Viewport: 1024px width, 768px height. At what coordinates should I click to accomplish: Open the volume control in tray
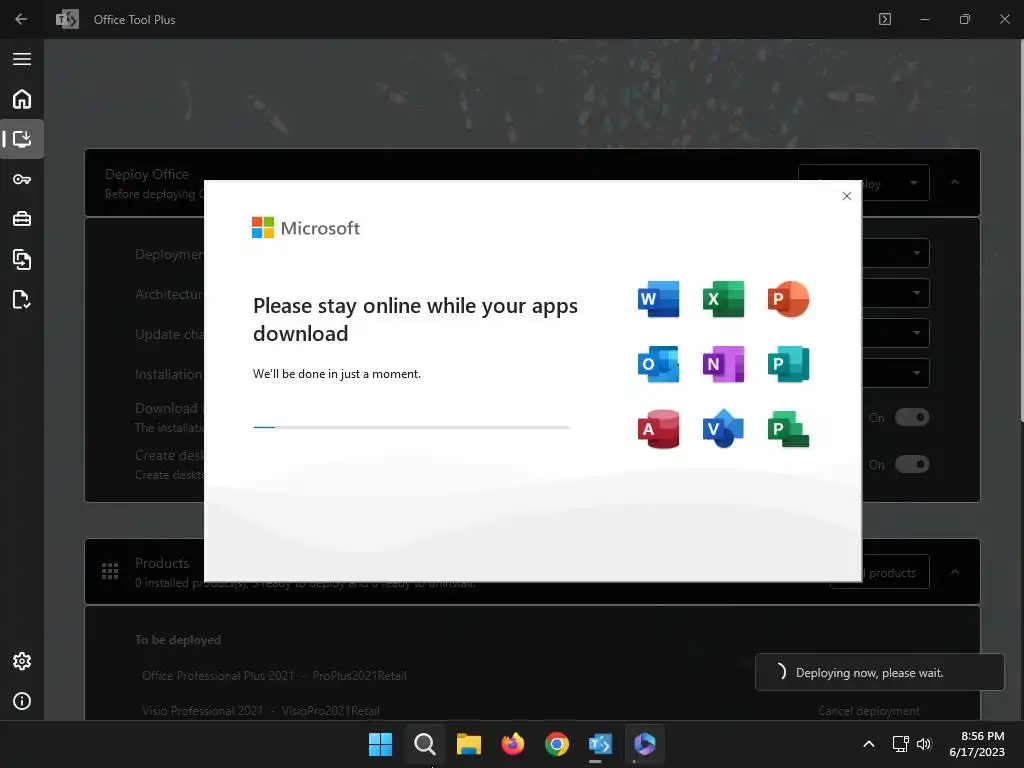point(923,744)
